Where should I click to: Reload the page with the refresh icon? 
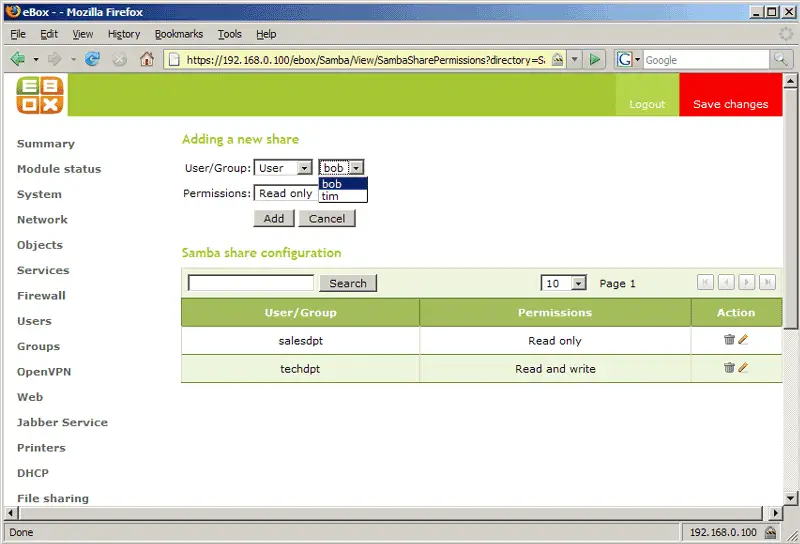pyautogui.click(x=92, y=59)
